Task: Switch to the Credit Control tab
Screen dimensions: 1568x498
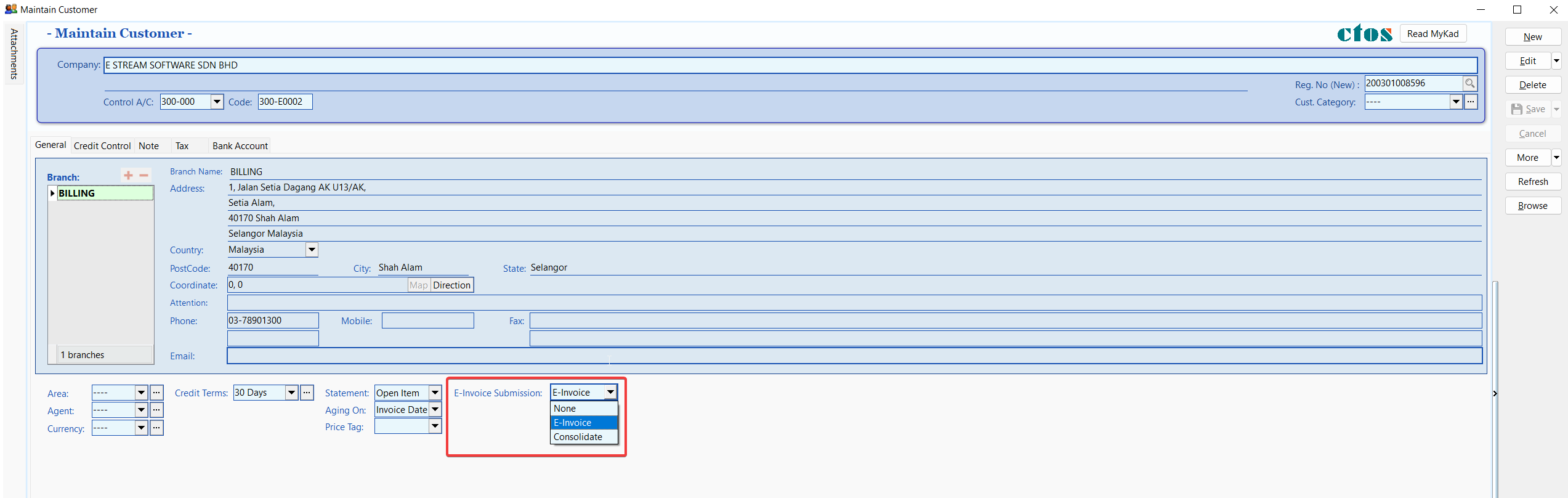Action: [x=102, y=146]
